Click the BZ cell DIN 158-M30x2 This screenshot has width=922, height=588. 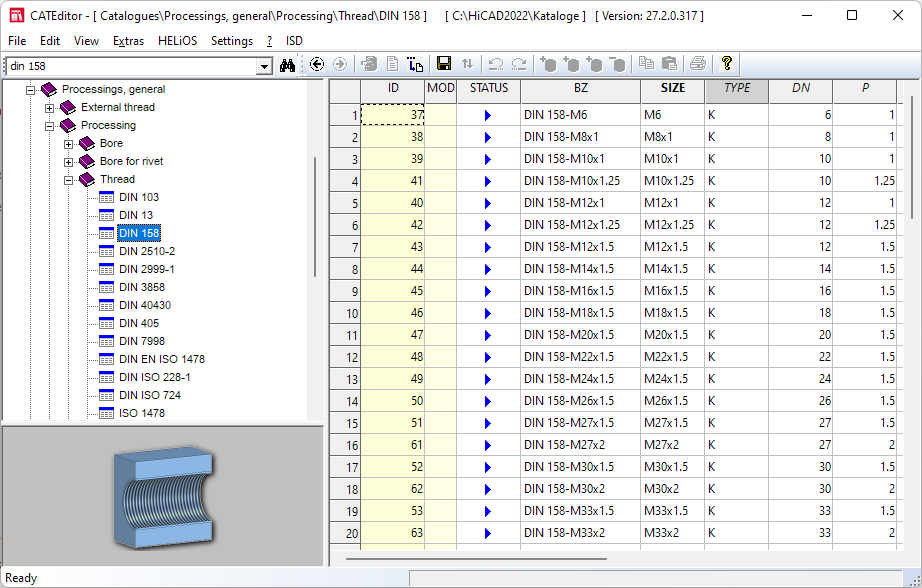click(x=580, y=489)
